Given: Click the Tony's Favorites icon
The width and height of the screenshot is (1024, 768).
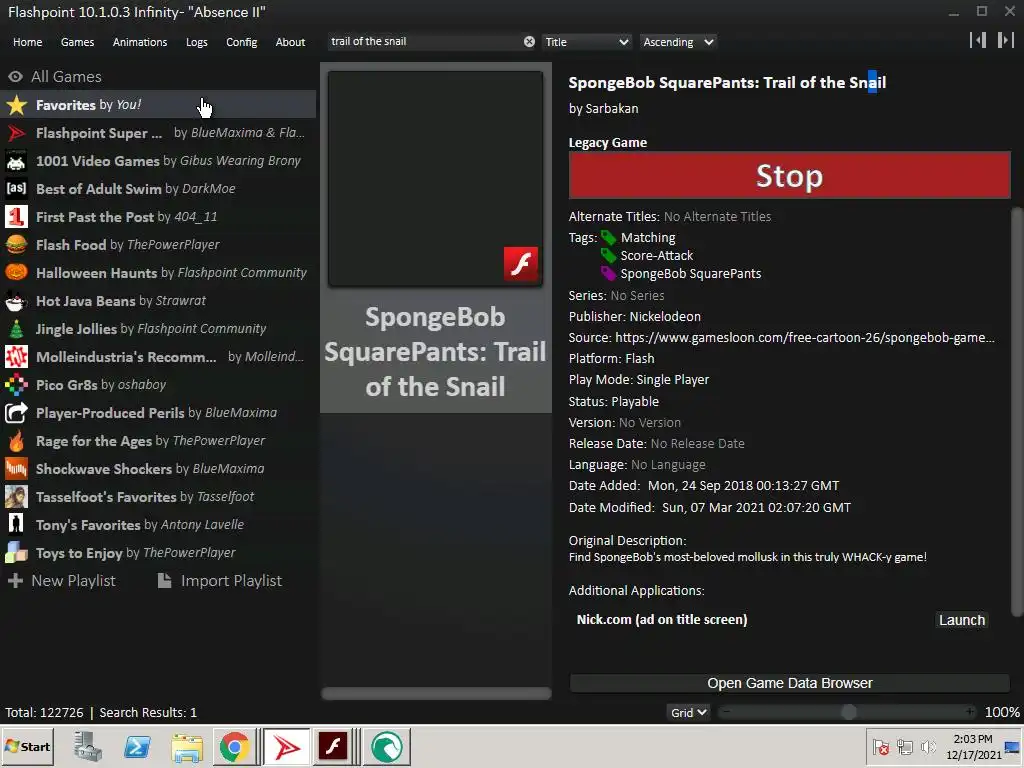Looking at the screenshot, I should click(16, 524).
